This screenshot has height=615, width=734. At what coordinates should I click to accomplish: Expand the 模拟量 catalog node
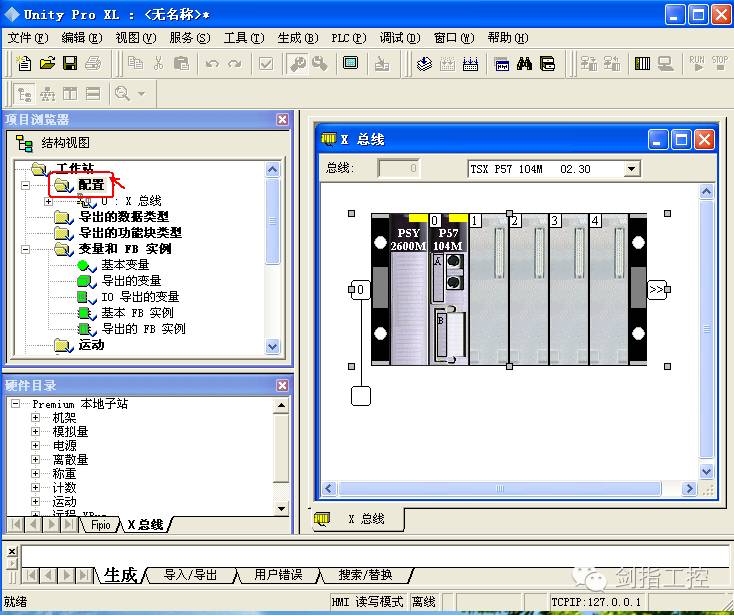[x=35, y=432]
